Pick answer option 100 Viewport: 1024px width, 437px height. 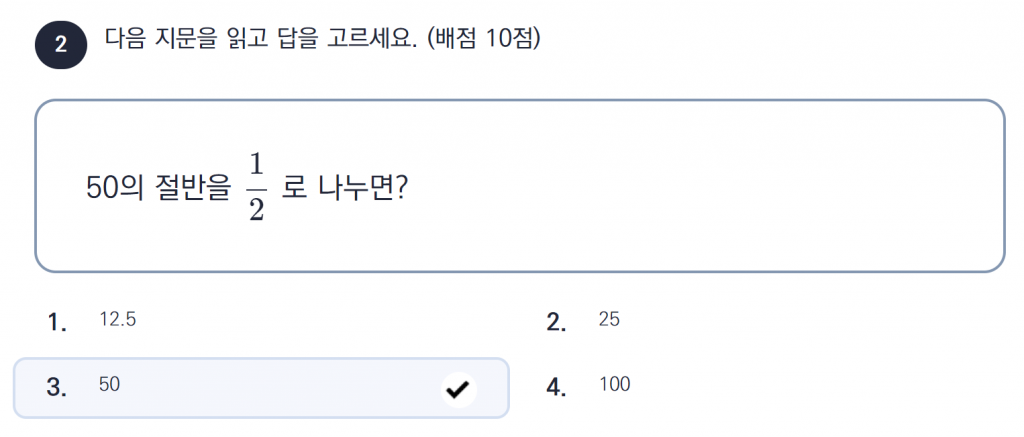pos(614,384)
